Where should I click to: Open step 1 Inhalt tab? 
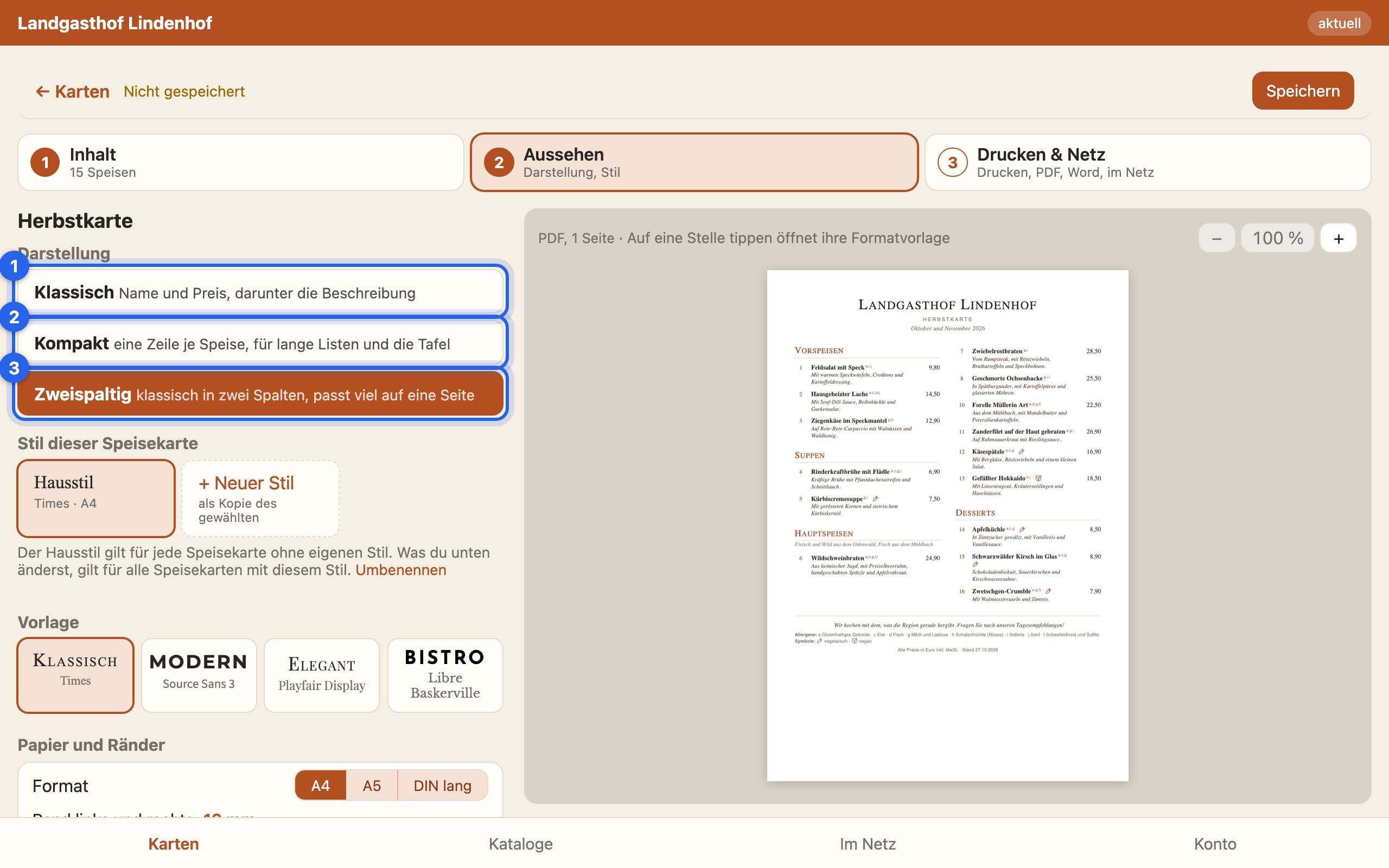[x=240, y=162]
